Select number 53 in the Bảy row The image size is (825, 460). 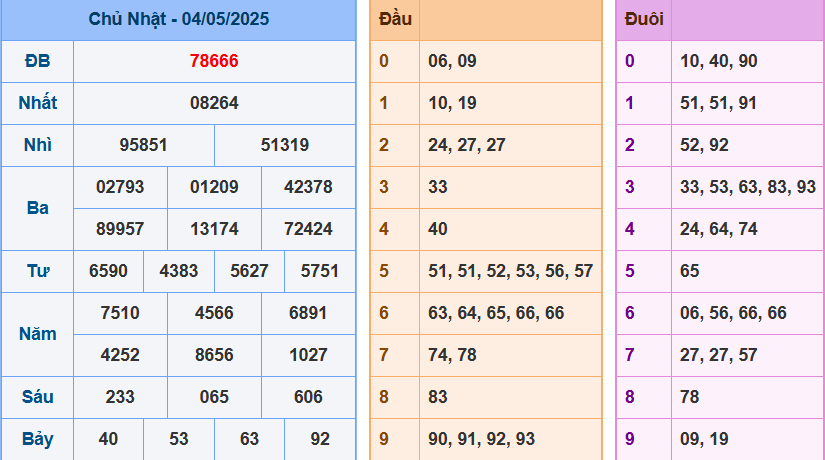coord(179,439)
